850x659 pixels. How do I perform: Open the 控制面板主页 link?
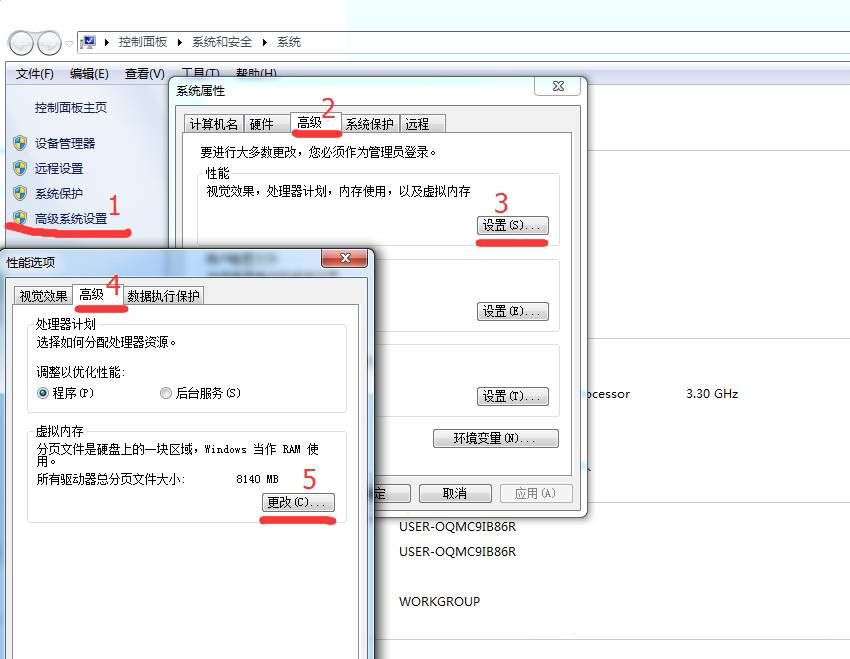click(x=70, y=108)
